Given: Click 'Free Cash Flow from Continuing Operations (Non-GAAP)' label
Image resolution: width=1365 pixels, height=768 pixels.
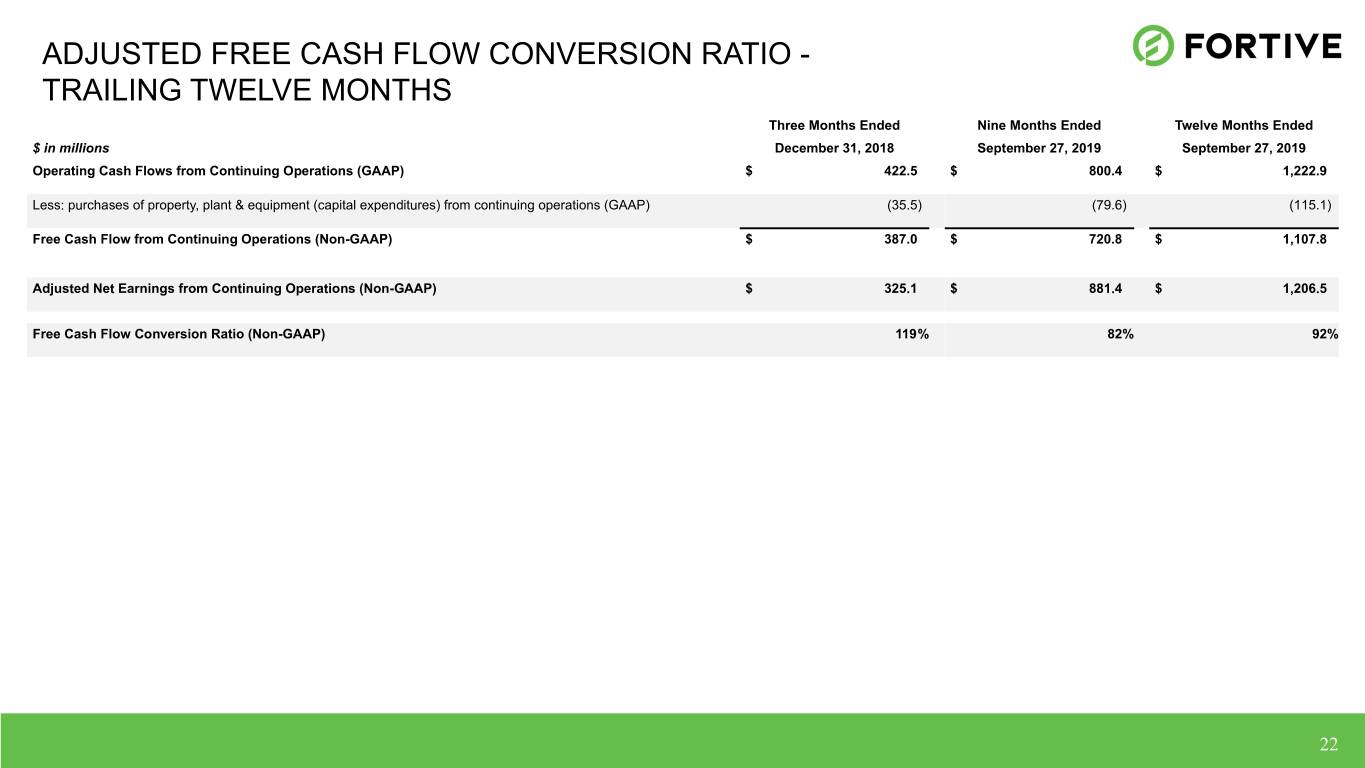Looking at the screenshot, I should tap(212, 240).
